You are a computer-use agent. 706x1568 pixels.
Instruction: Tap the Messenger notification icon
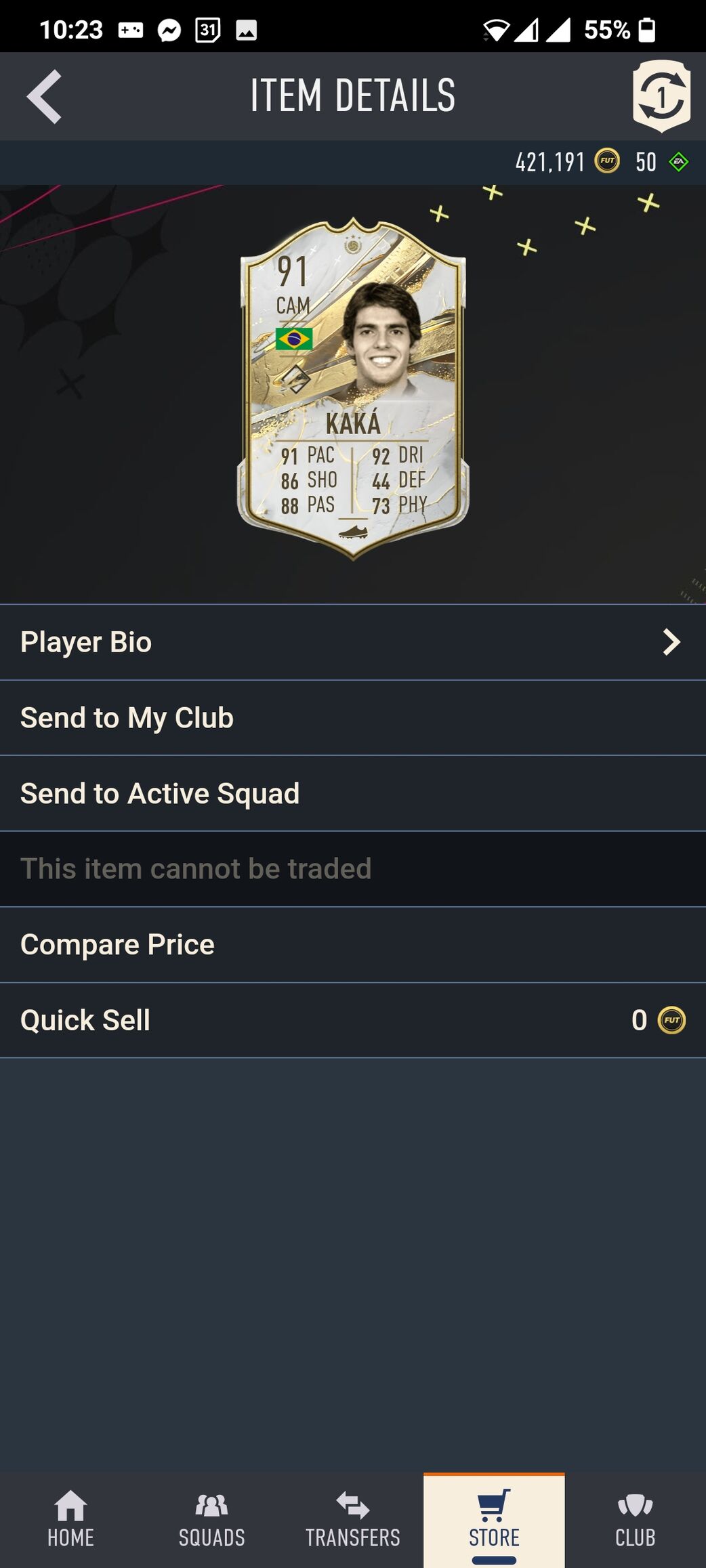point(169,30)
